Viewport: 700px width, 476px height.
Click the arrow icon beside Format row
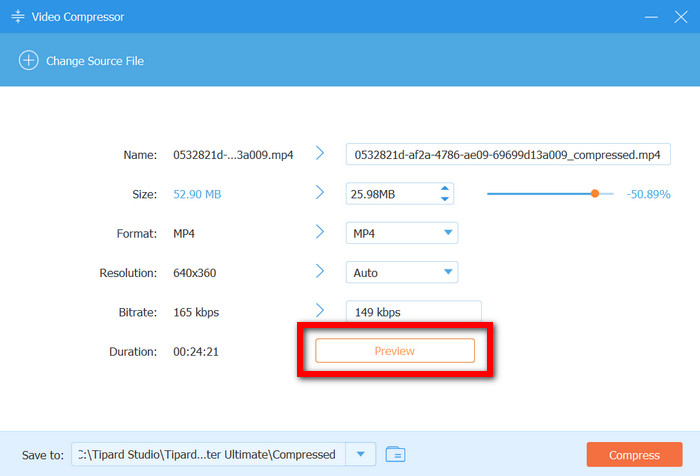point(320,232)
